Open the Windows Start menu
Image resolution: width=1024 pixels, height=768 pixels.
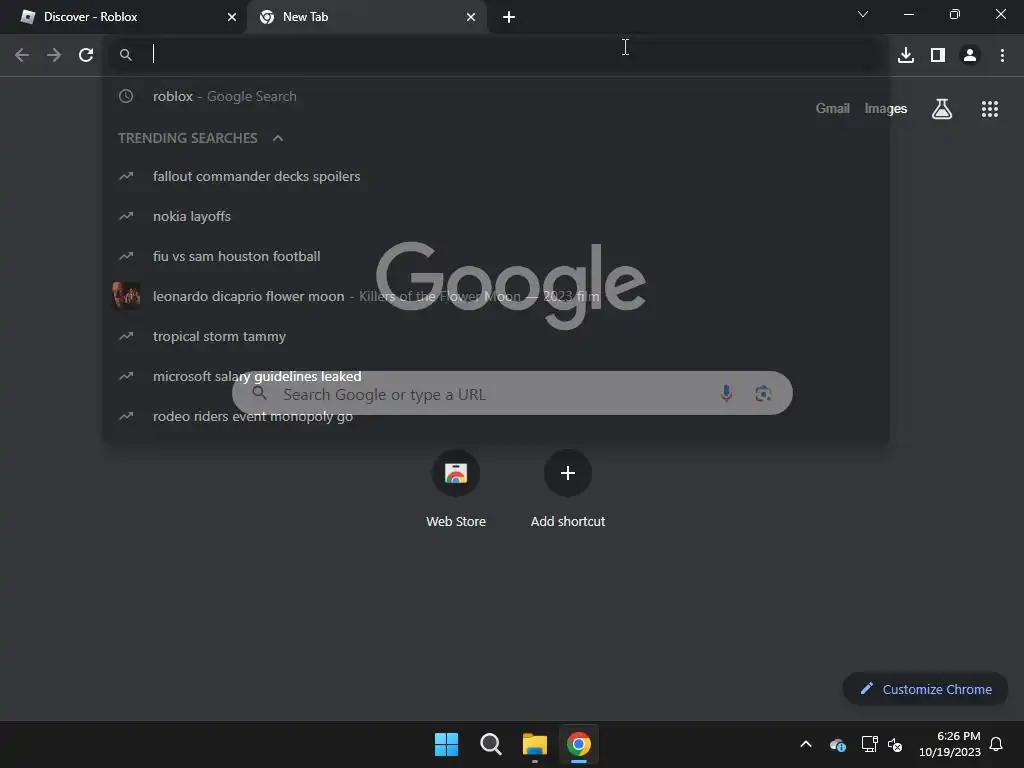pyautogui.click(x=446, y=744)
